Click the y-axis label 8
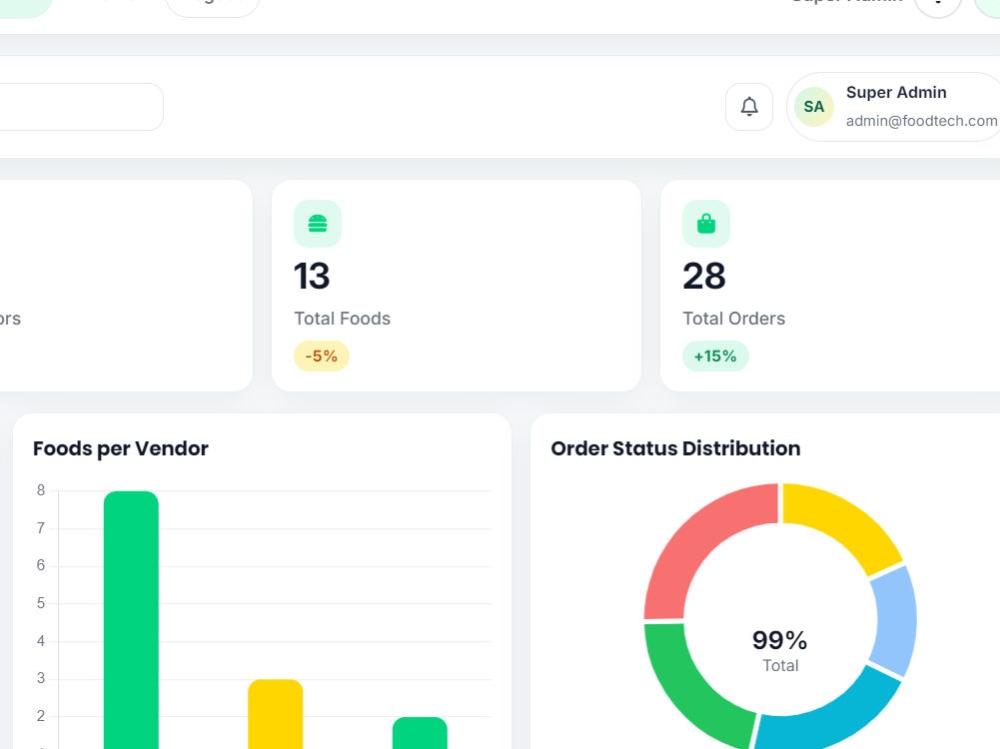The height and width of the screenshot is (749, 1000). point(41,490)
